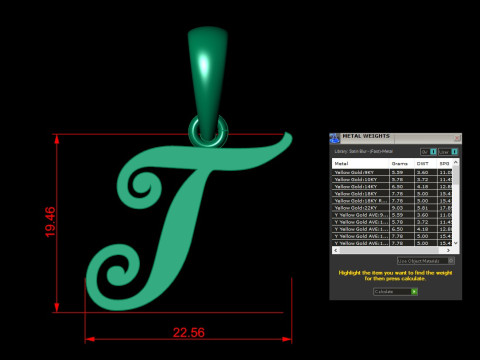
Task: Click the vertical scrollbar thumb in metal list
Action: [456, 175]
